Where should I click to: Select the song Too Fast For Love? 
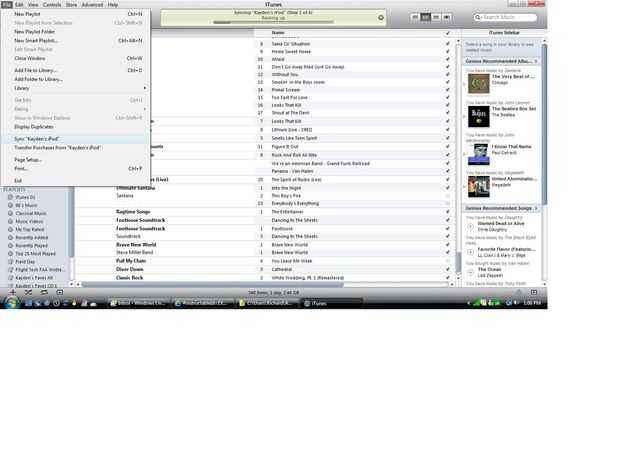[x=289, y=97]
